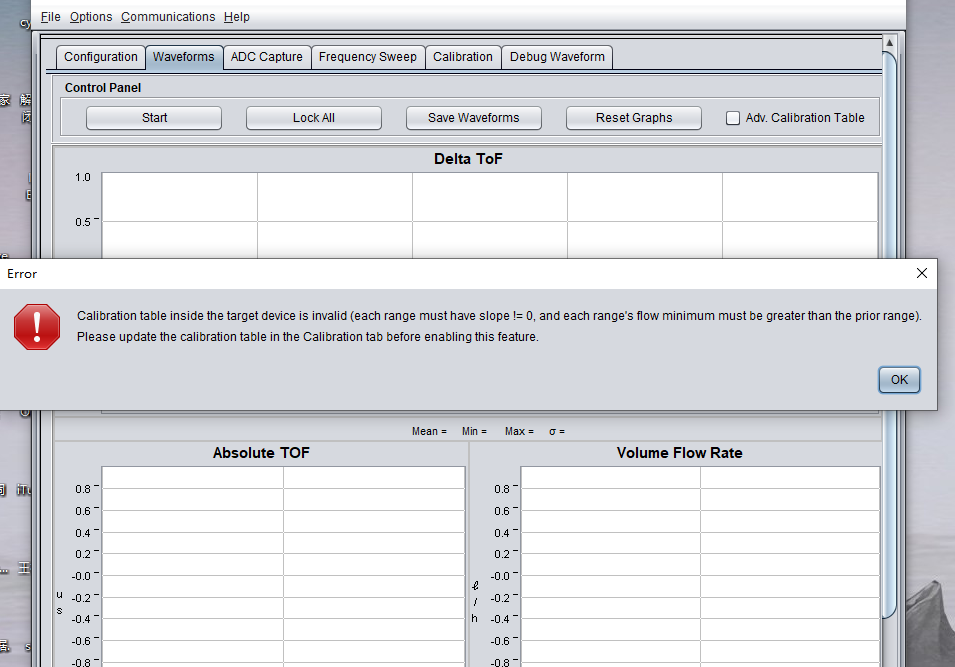Open the Debug Waveform tab

click(557, 57)
